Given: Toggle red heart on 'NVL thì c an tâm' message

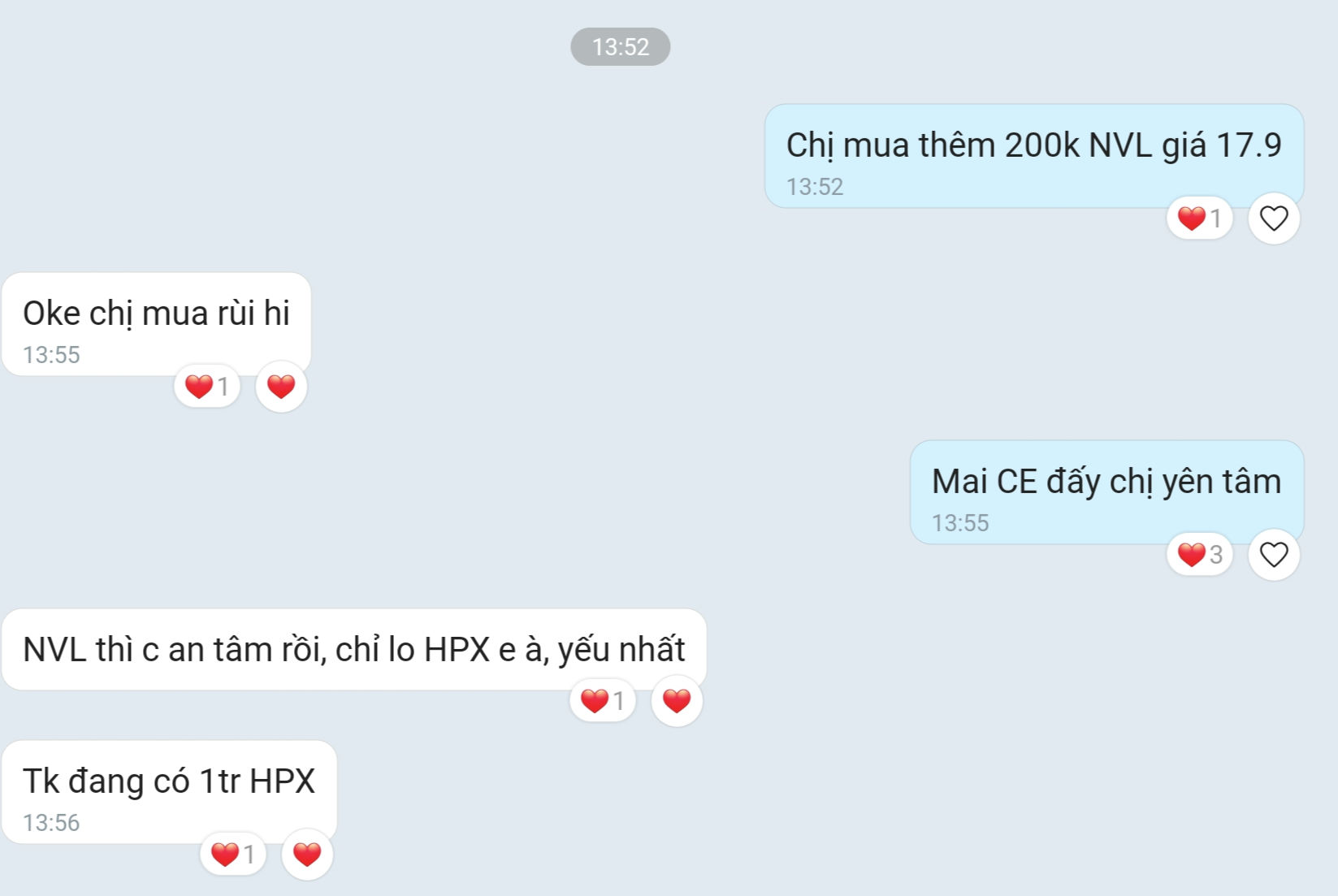Looking at the screenshot, I should (677, 700).
